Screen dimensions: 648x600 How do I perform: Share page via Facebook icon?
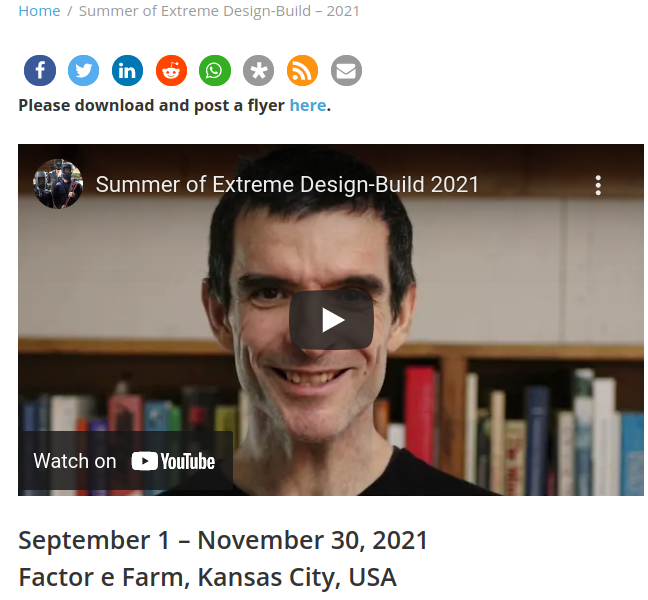tap(40, 71)
